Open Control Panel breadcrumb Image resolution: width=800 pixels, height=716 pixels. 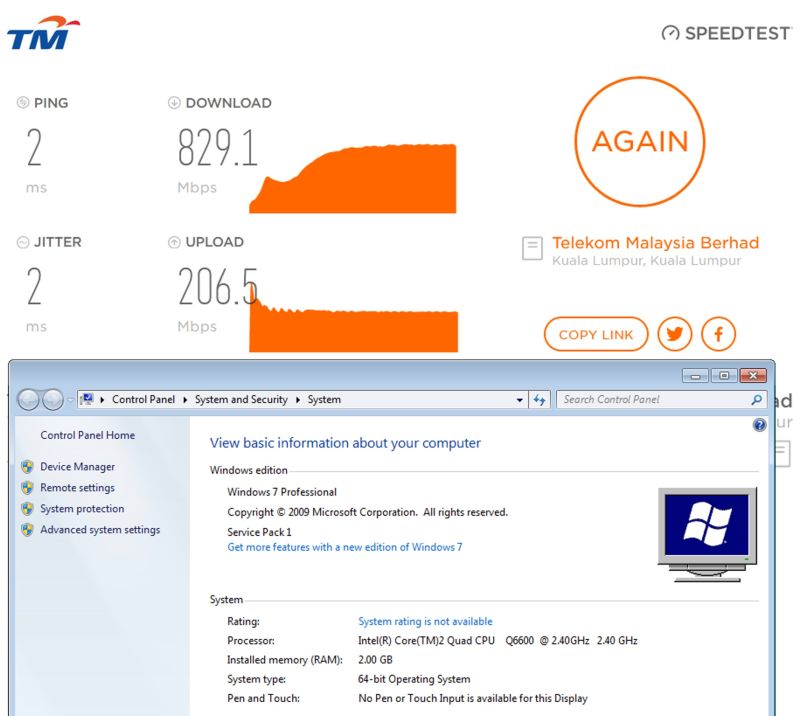[143, 399]
